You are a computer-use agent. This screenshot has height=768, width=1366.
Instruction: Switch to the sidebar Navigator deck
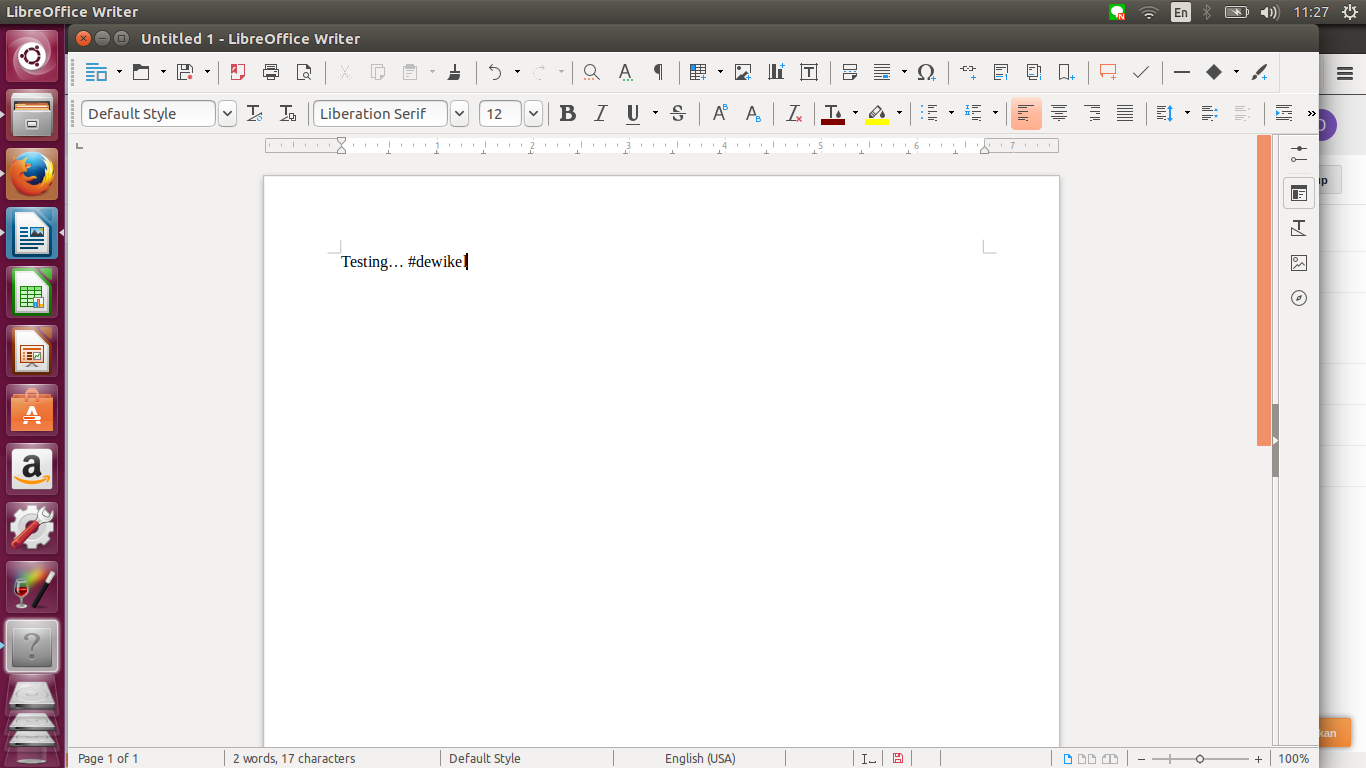point(1299,298)
